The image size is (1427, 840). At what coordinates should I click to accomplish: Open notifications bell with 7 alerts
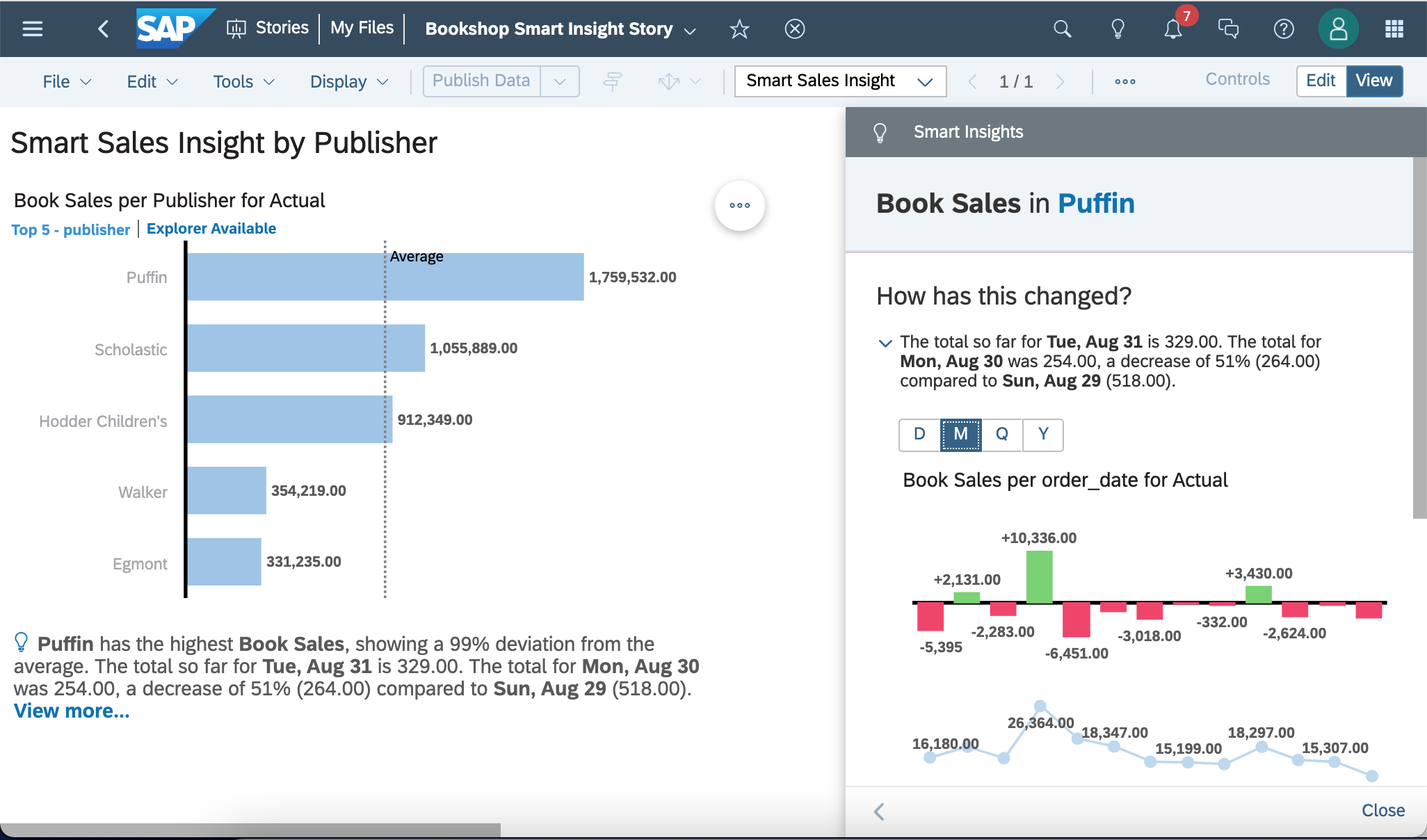(x=1173, y=29)
